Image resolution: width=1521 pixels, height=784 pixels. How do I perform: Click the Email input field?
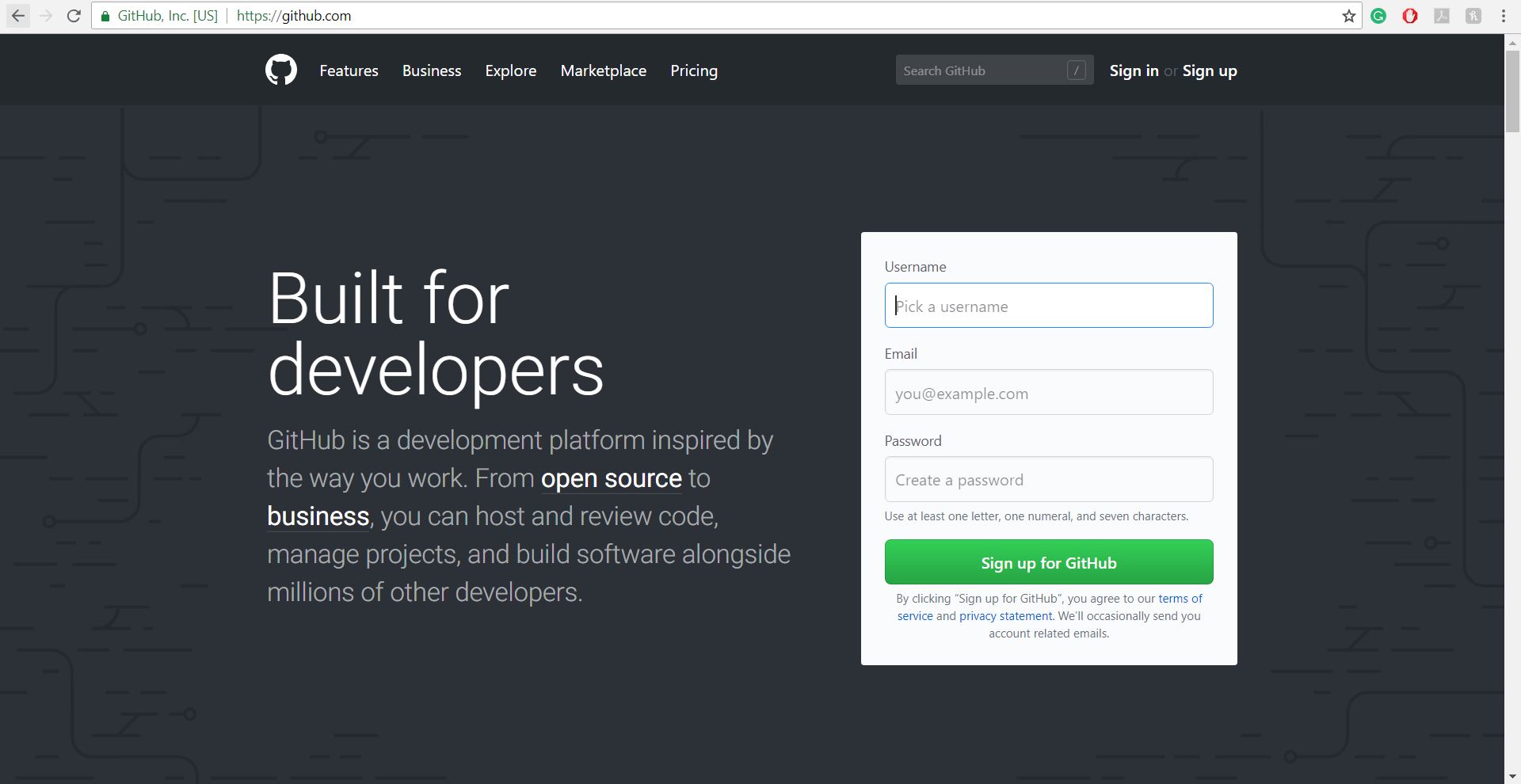[1049, 392]
